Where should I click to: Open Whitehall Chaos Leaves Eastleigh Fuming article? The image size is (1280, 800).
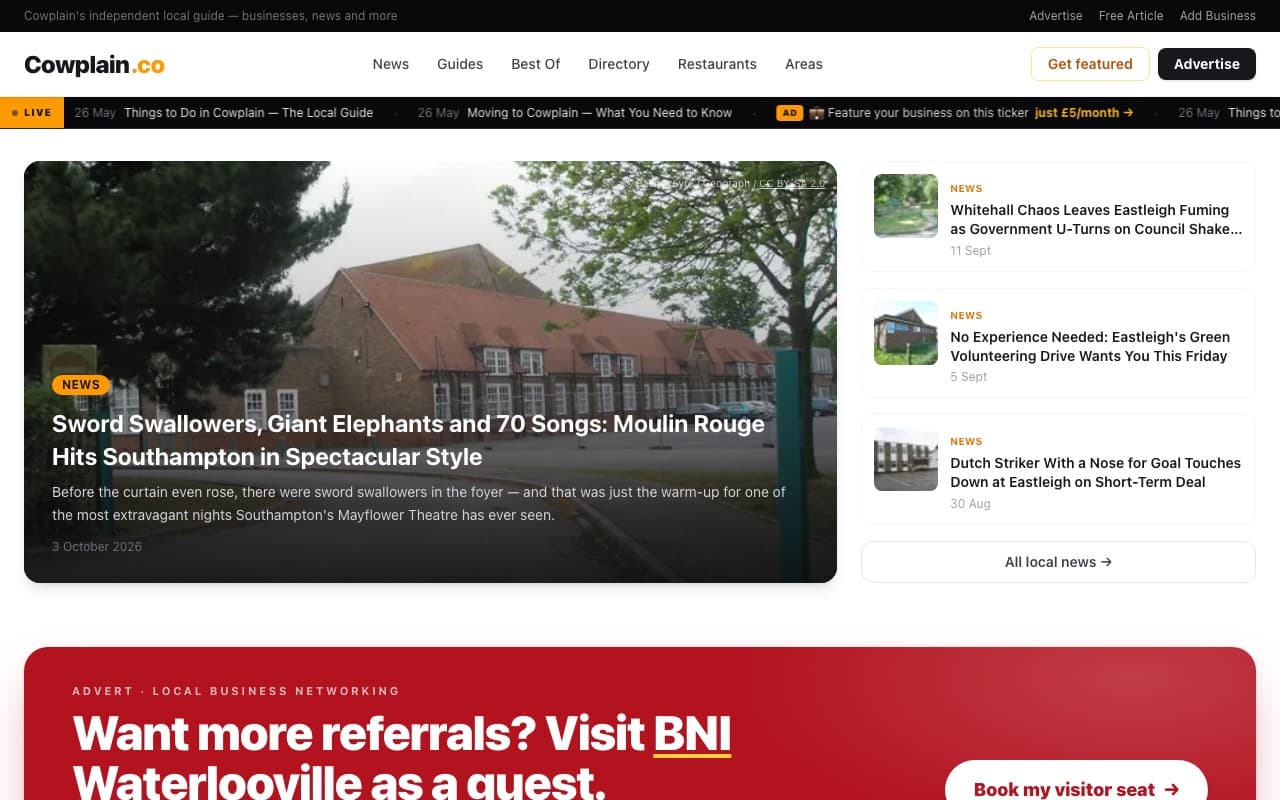tap(1096, 219)
